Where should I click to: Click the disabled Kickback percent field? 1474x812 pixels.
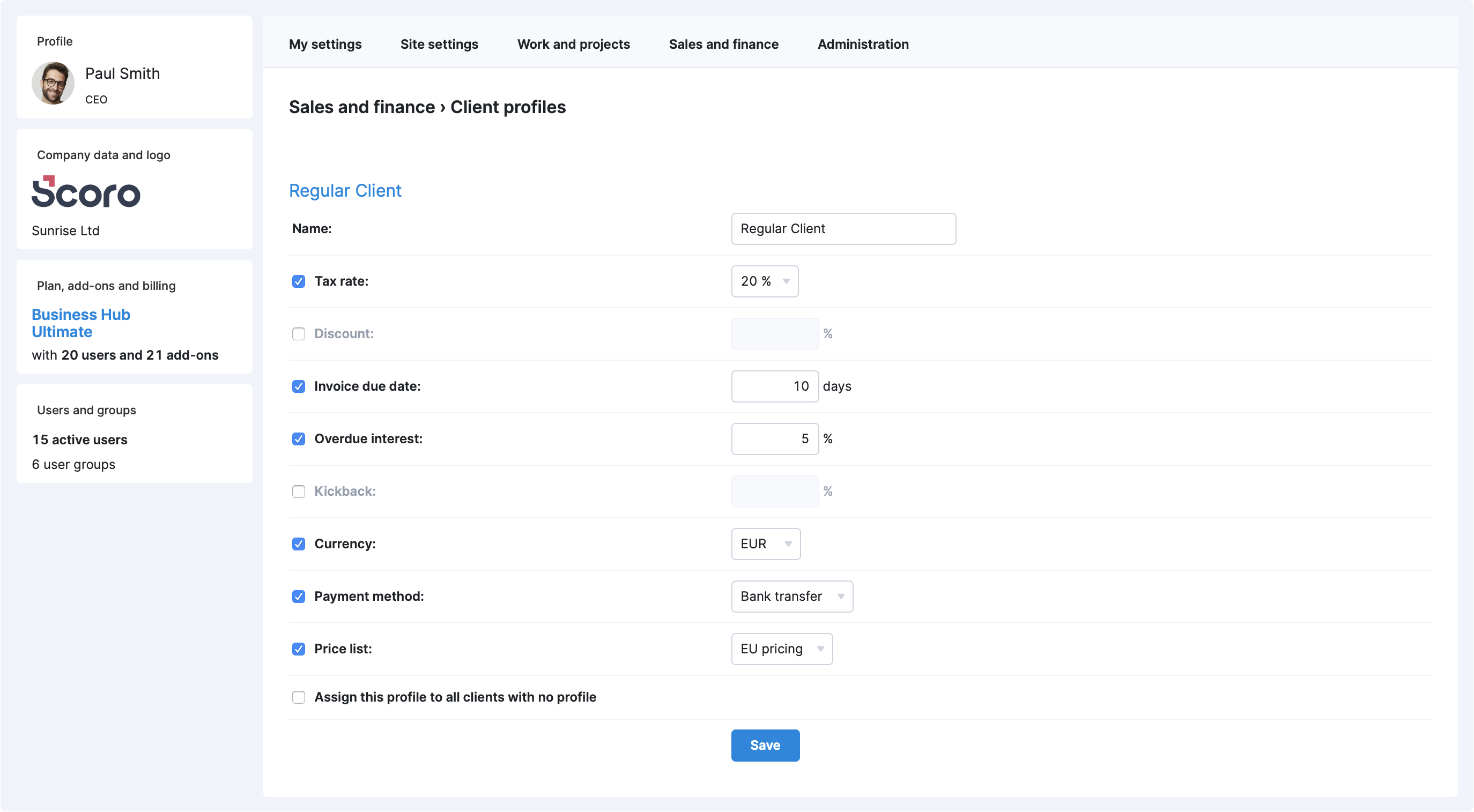coord(775,492)
